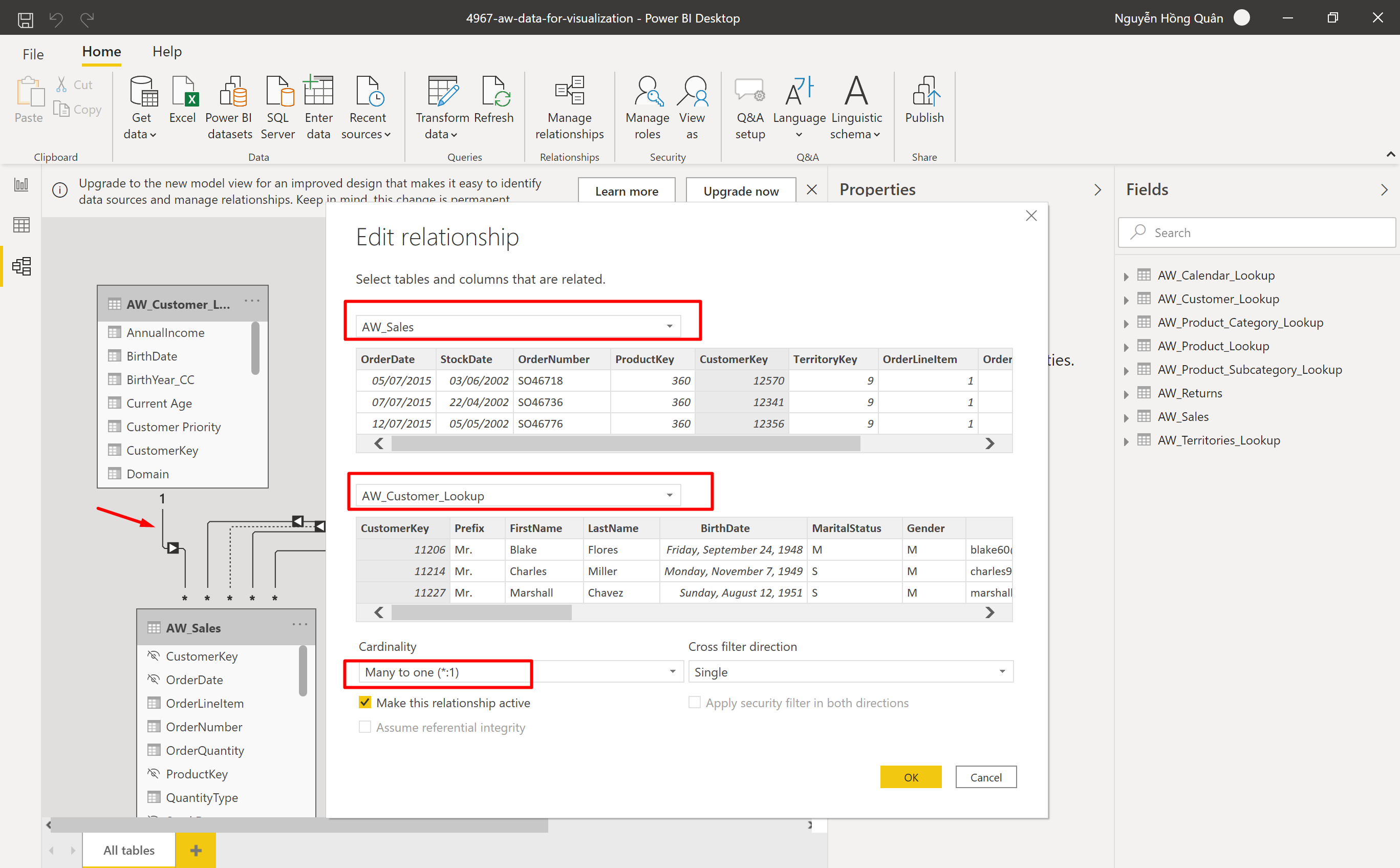Click the Redo arrow icon

(87, 19)
